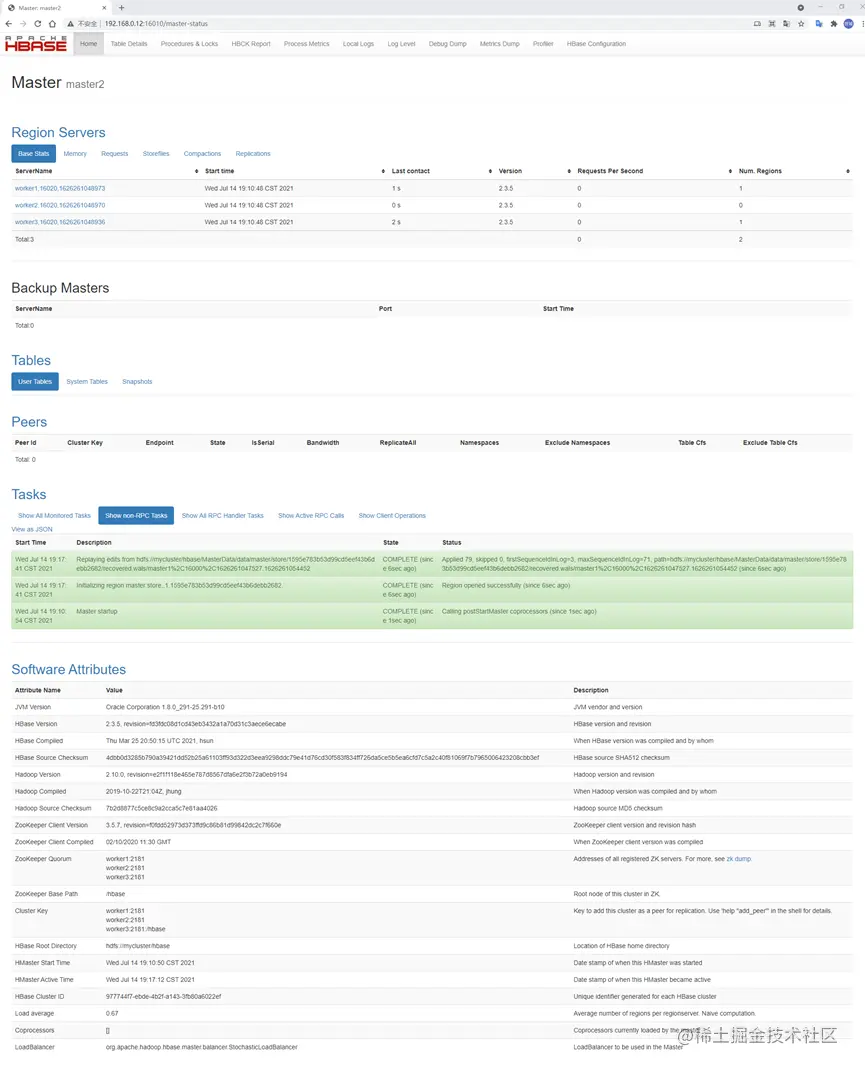Open Process Metrics page
The width and height of the screenshot is (865, 1073).
pyautogui.click(x=307, y=44)
